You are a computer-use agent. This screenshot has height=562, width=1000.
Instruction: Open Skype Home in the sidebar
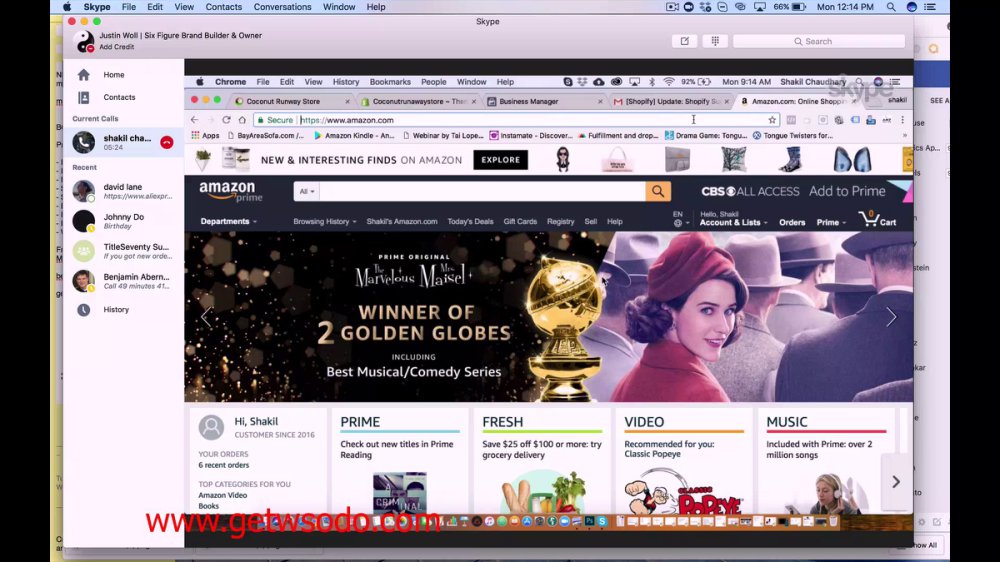point(114,75)
